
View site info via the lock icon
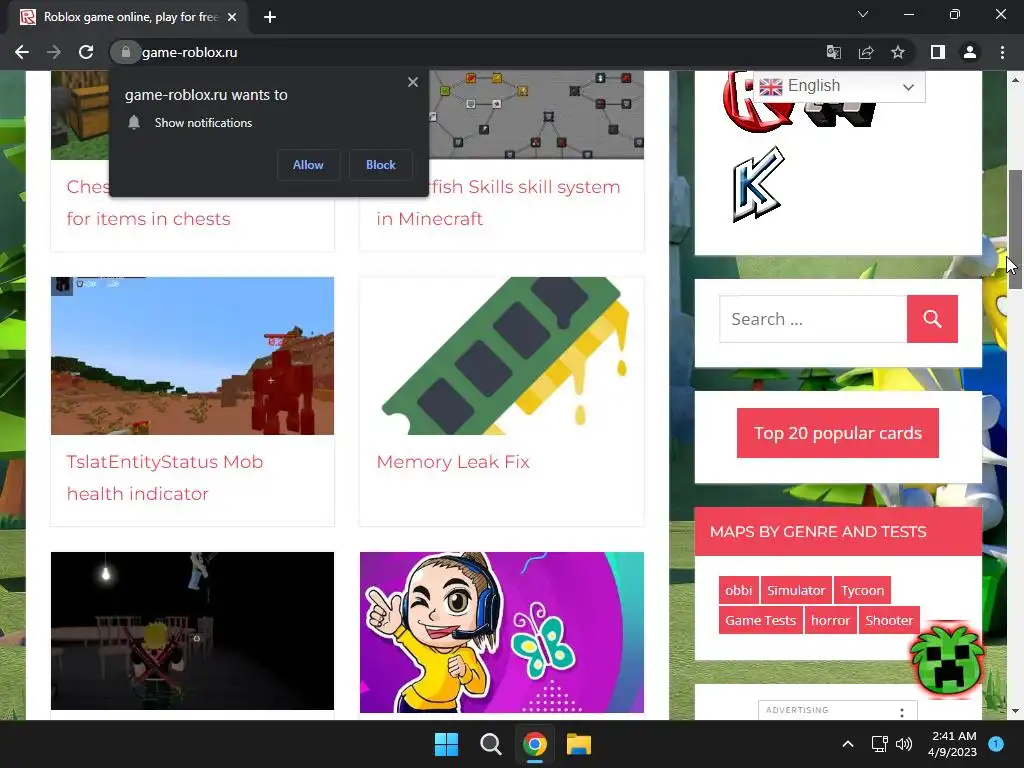coord(125,52)
